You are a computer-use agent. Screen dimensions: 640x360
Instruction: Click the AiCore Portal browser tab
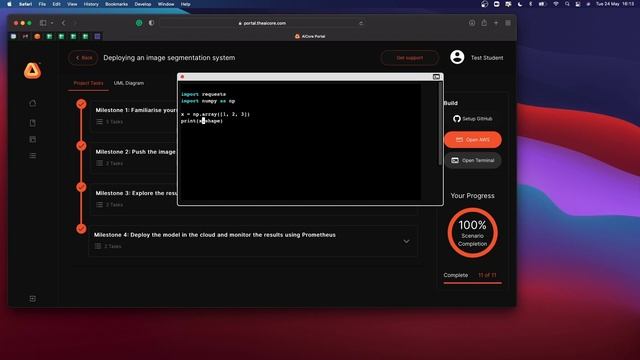coord(310,36)
